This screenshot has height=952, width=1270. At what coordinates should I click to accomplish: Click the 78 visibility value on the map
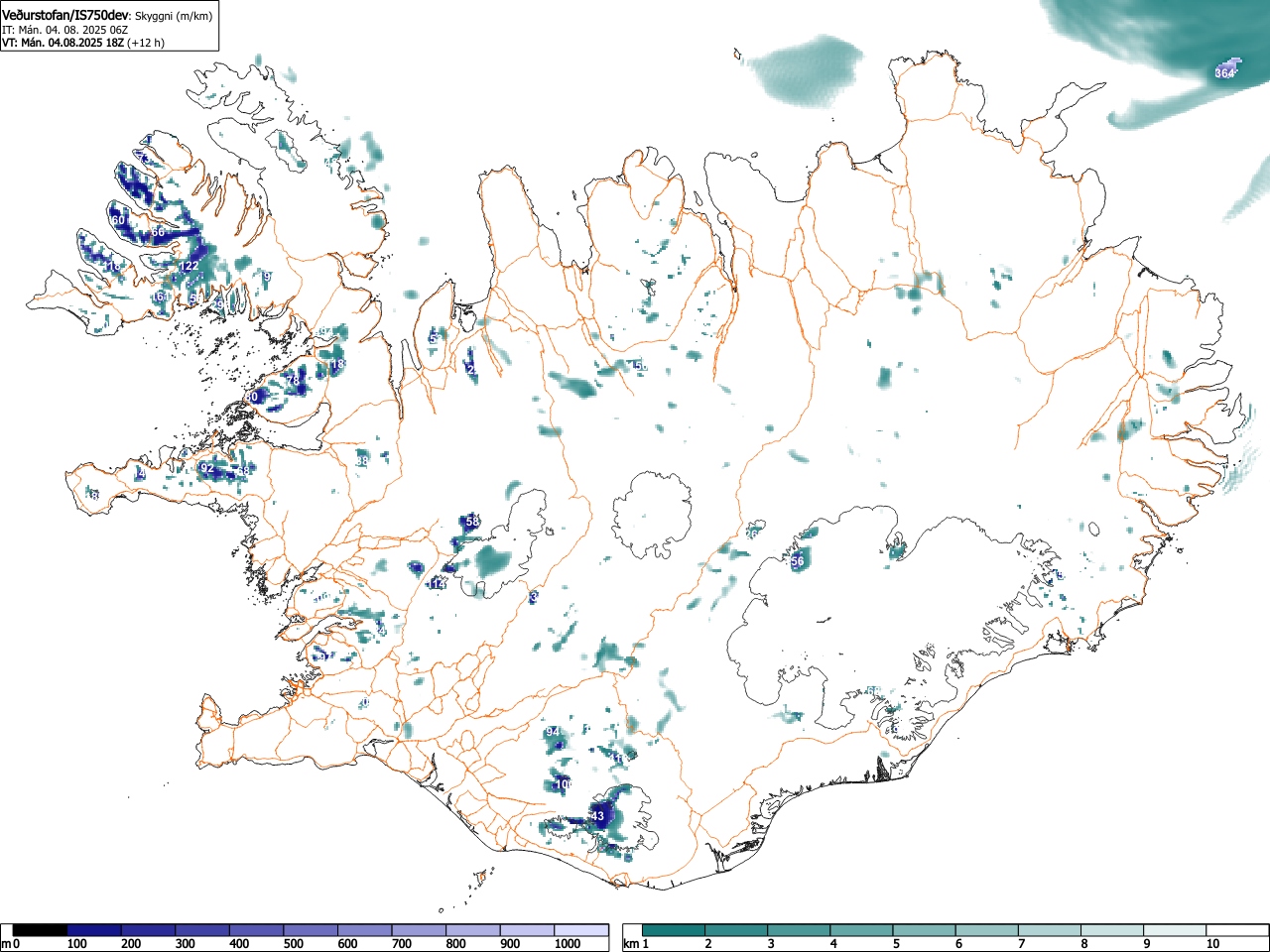point(293,381)
